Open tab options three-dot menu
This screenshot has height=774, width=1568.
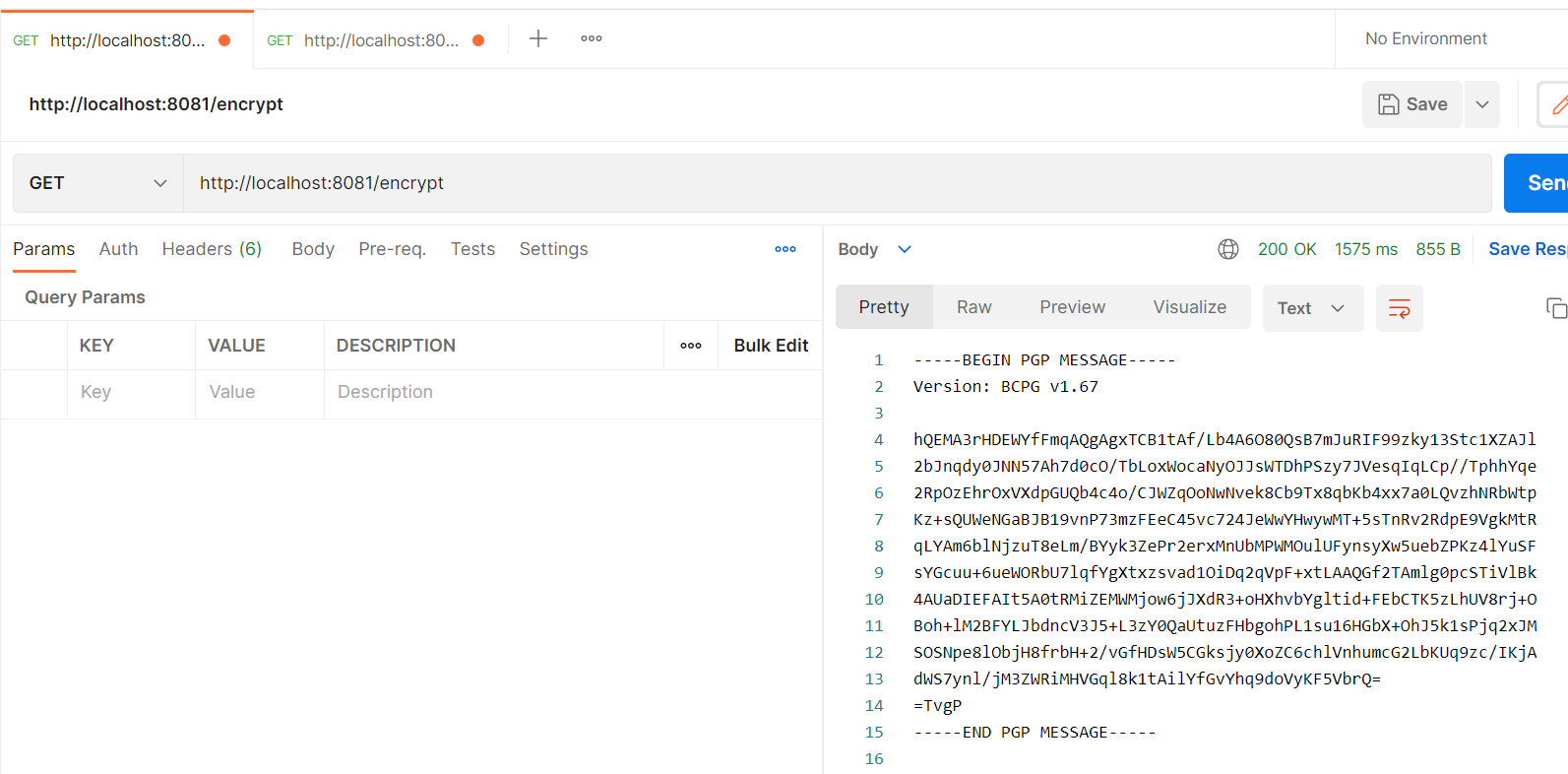click(592, 39)
